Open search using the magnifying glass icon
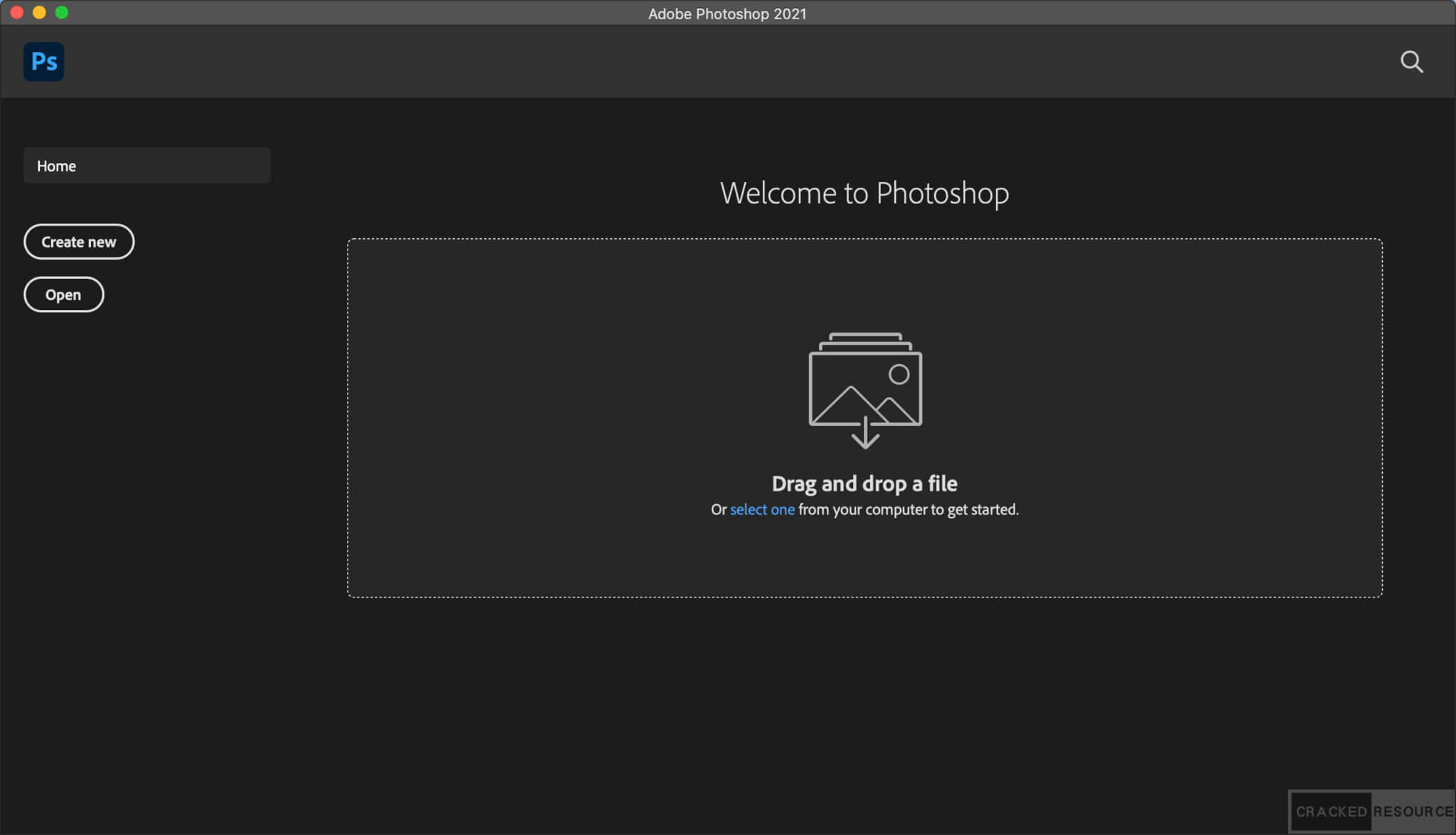Viewport: 1456px width, 835px height. coord(1412,62)
